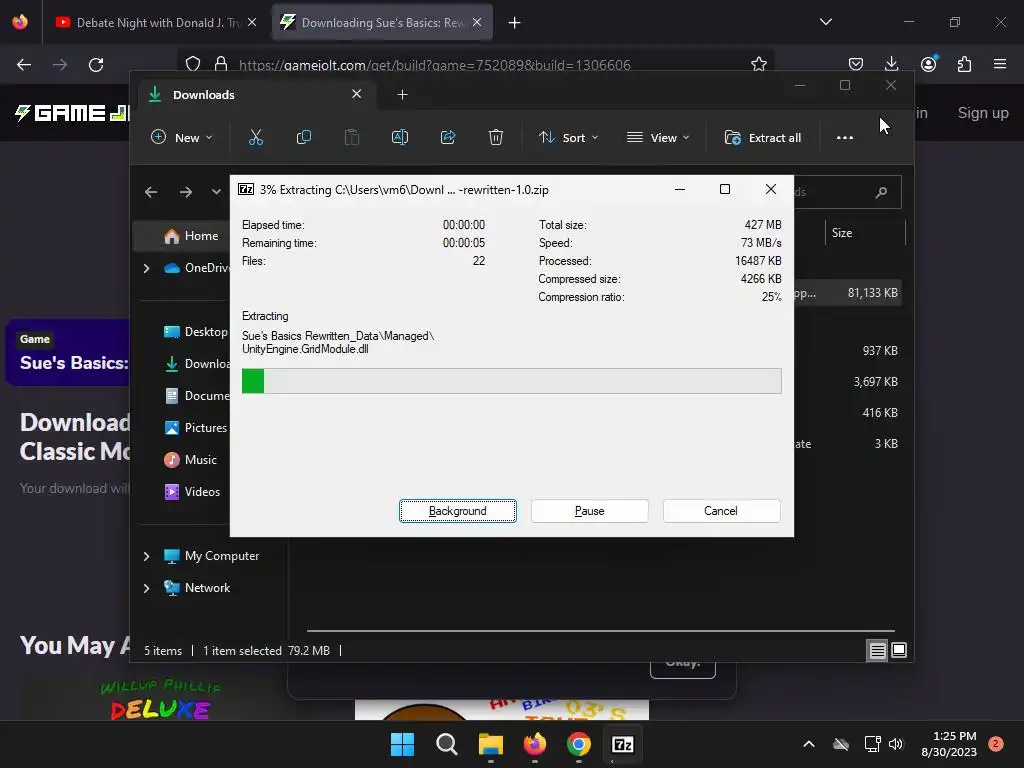Open Firefox extensions puzzle icon
Image resolution: width=1024 pixels, height=768 pixels.
[x=964, y=64]
